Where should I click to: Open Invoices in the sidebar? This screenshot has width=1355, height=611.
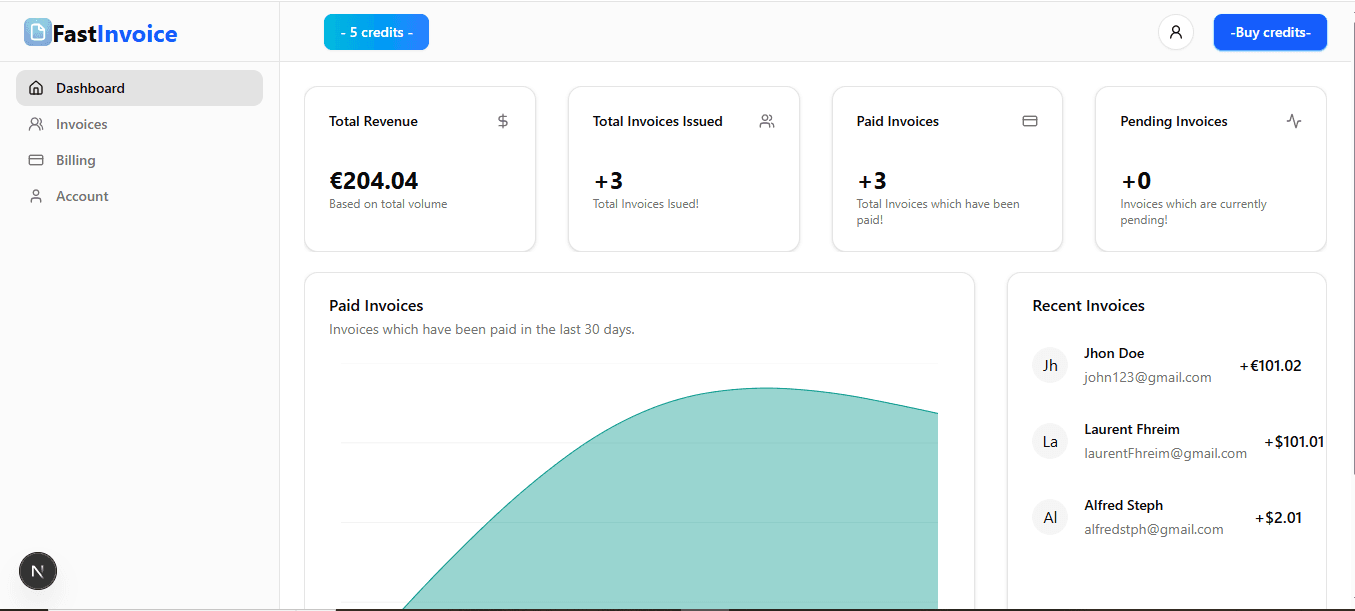pos(81,124)
